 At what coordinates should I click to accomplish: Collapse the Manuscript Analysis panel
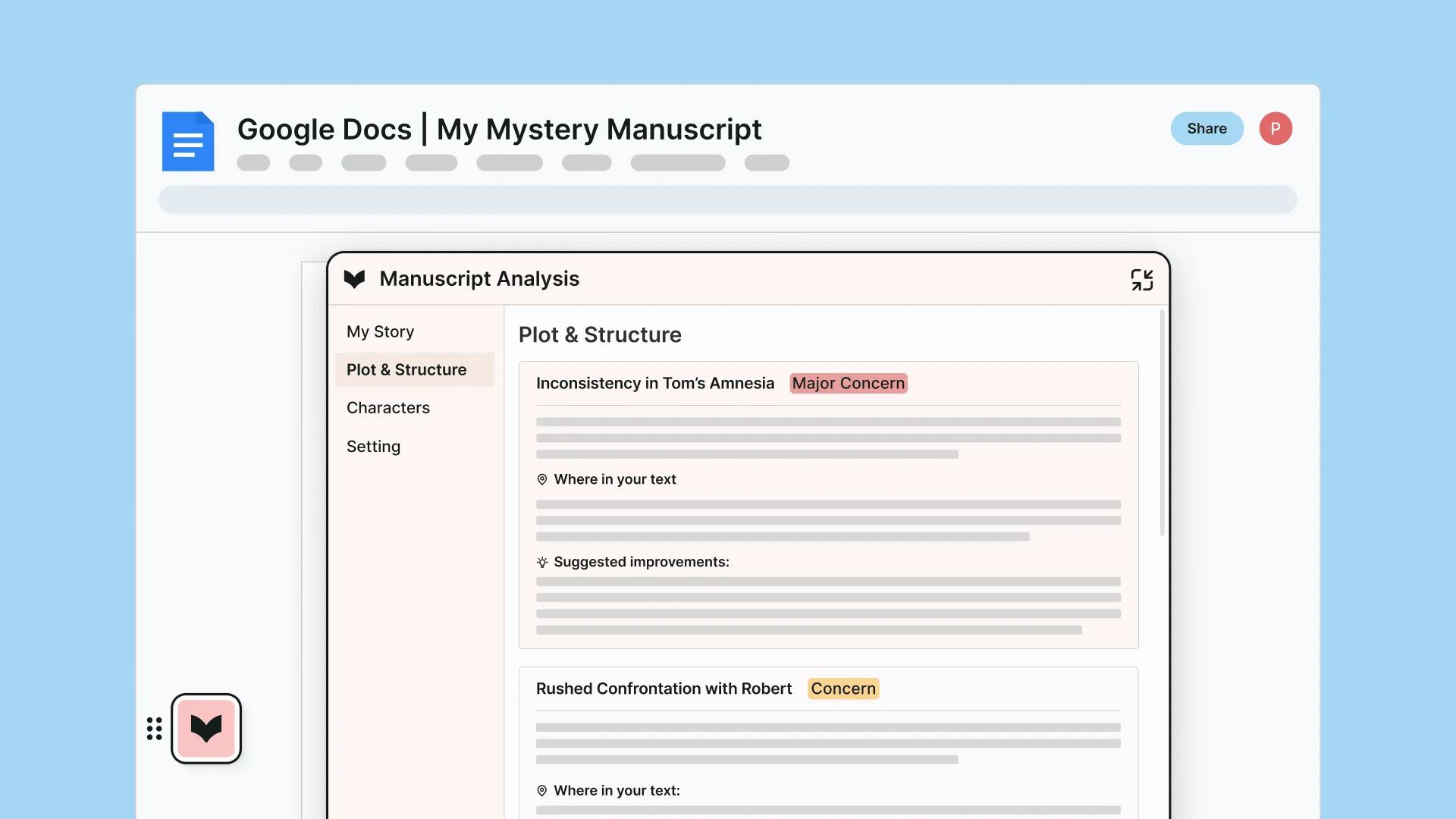1142,280
